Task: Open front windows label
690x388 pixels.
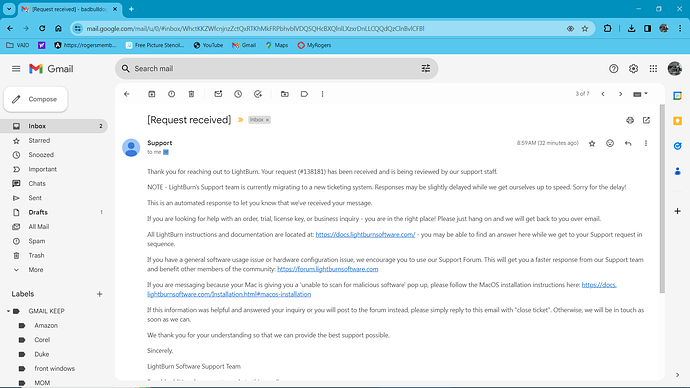Action: click(54, 369)
